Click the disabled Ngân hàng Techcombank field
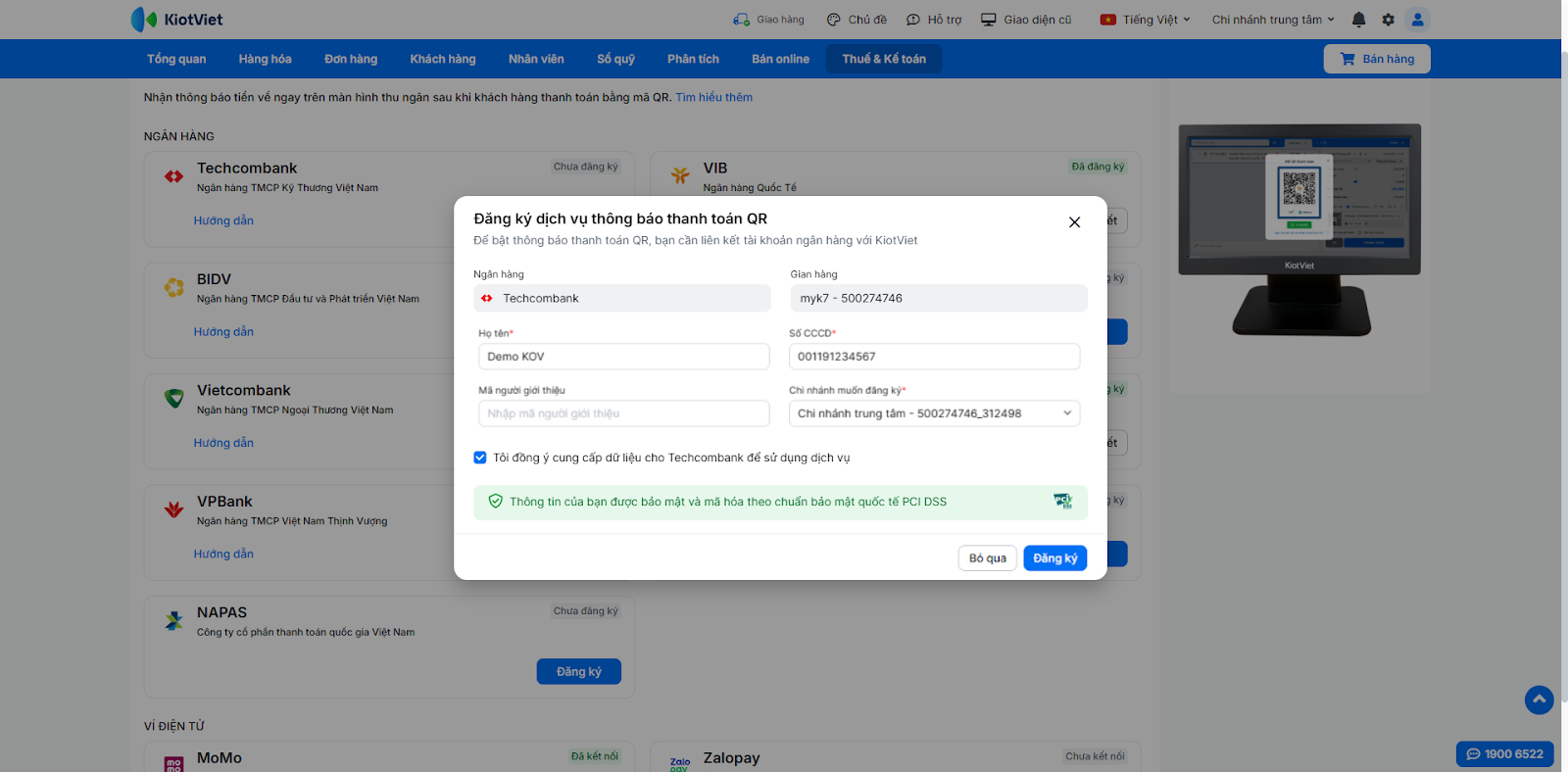This screenshot has width=1568, height=772. click(622, 298)
